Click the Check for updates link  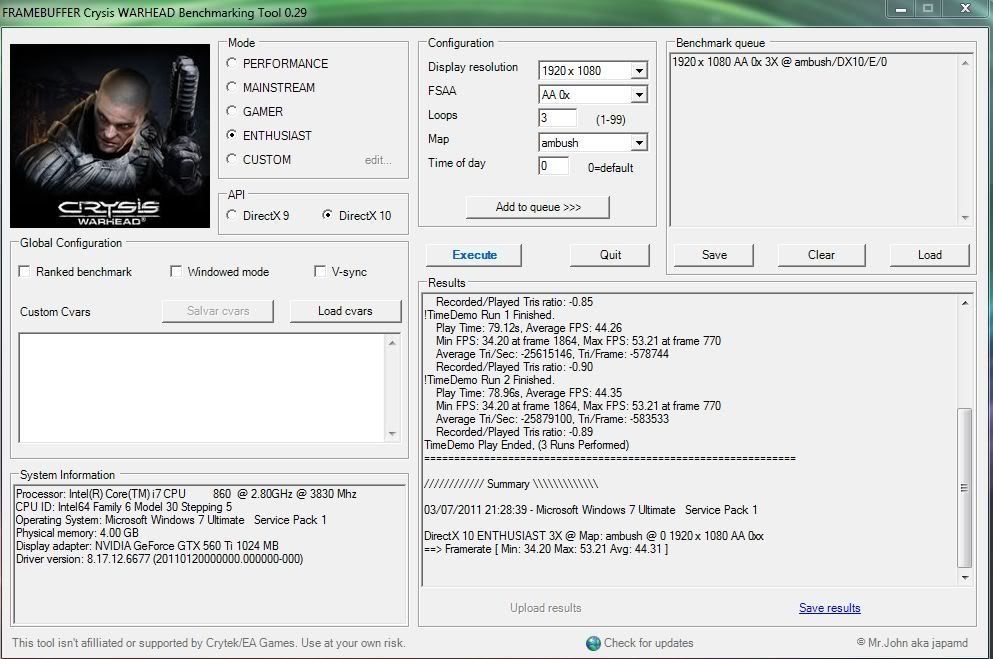click(x=648, y=643)
